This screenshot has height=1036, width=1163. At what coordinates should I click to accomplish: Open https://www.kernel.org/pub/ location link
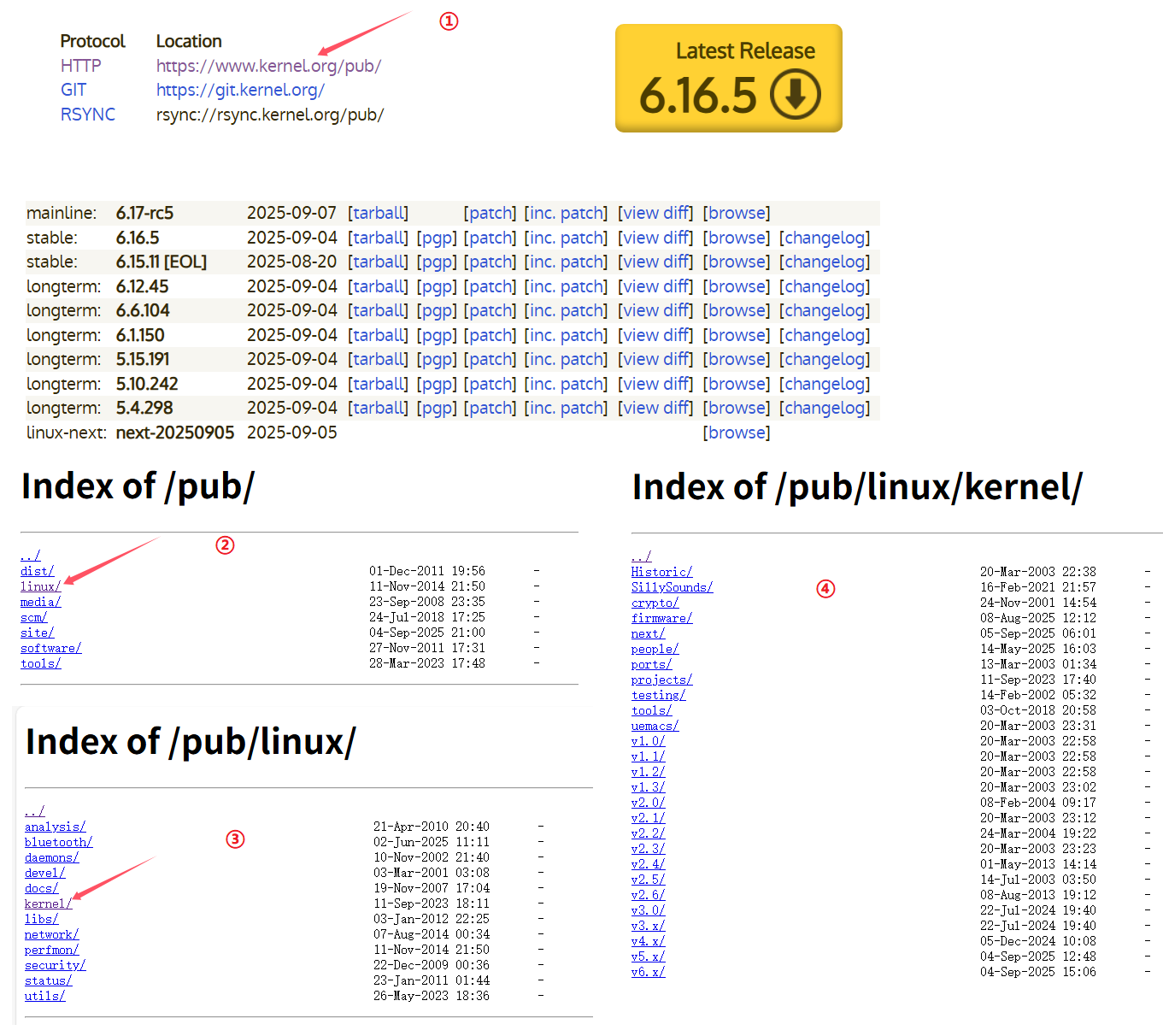(x=268, y=66)
